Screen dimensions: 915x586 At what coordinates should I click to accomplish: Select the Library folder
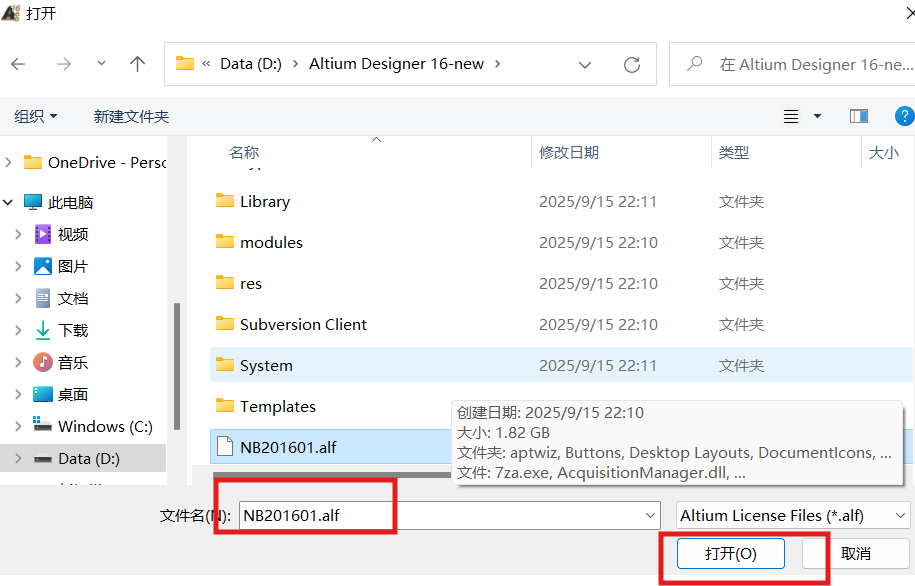tap(561, 201)
